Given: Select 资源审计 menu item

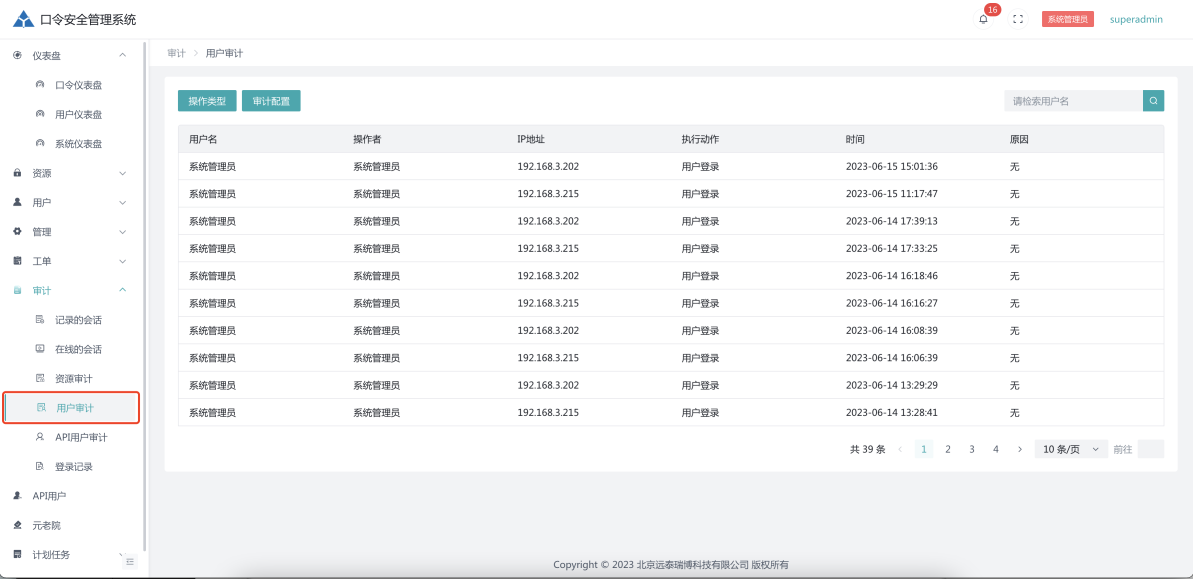Looking at the screenshot, I should click(73, 378).
